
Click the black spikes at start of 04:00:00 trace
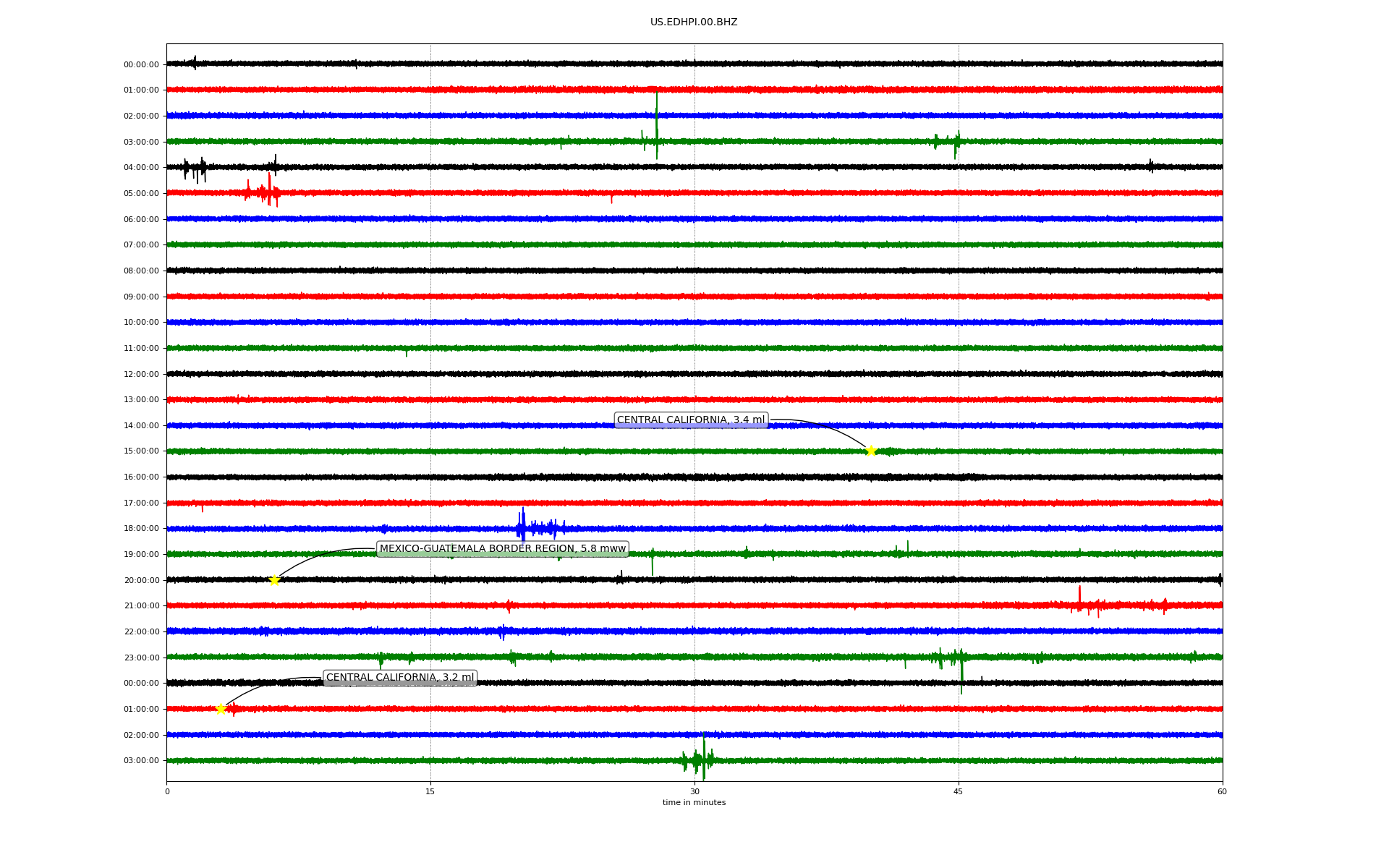click(195, 168)
